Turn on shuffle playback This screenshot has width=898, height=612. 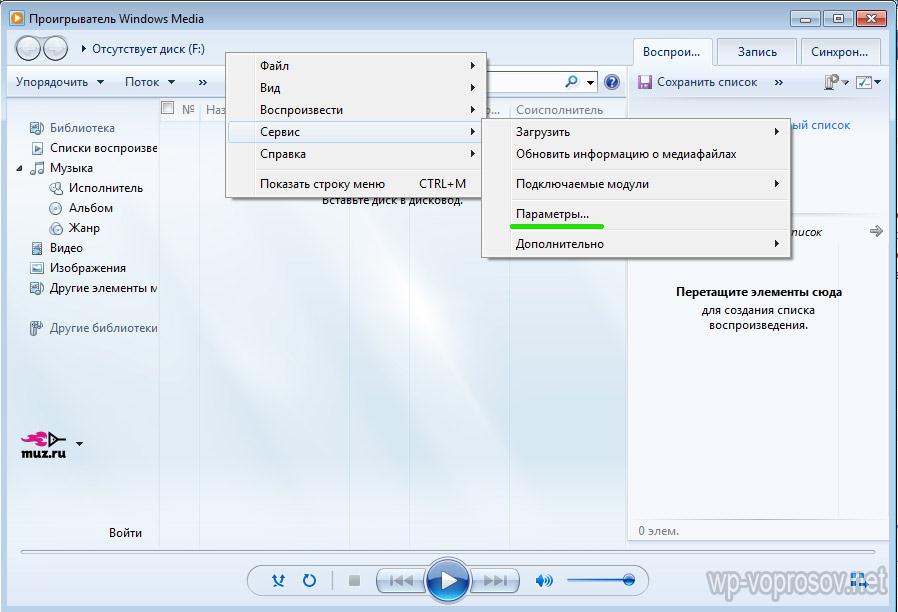(x=278, y=581)
